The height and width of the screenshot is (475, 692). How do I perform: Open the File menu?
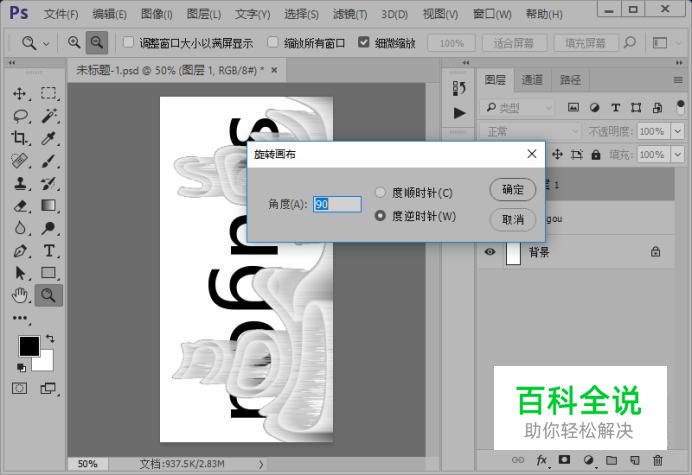(61, 14)
